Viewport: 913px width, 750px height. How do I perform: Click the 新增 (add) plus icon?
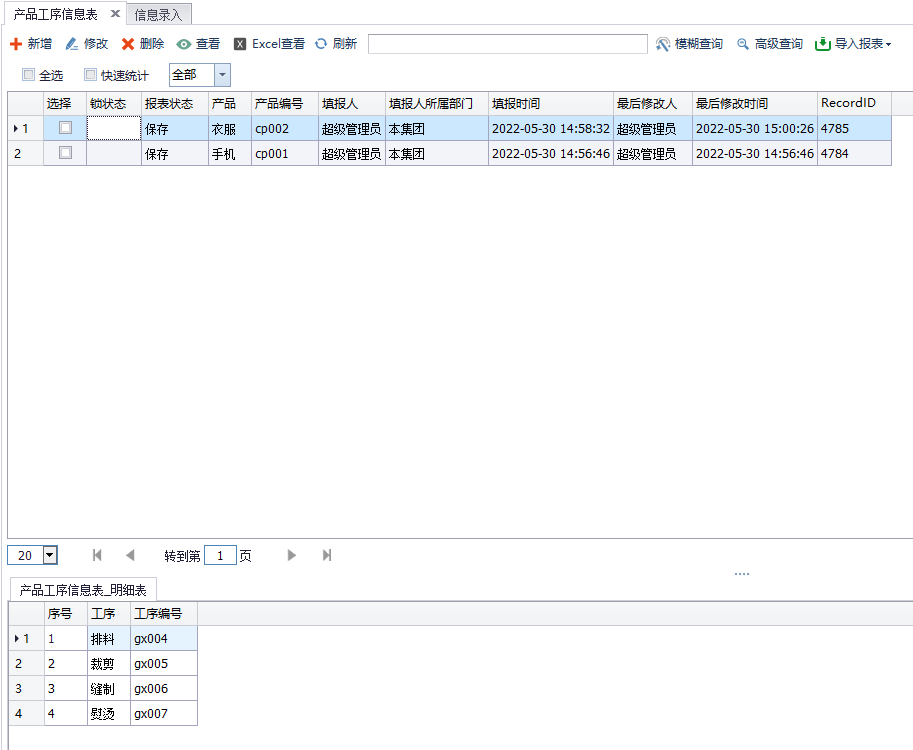tap(16, 44)
